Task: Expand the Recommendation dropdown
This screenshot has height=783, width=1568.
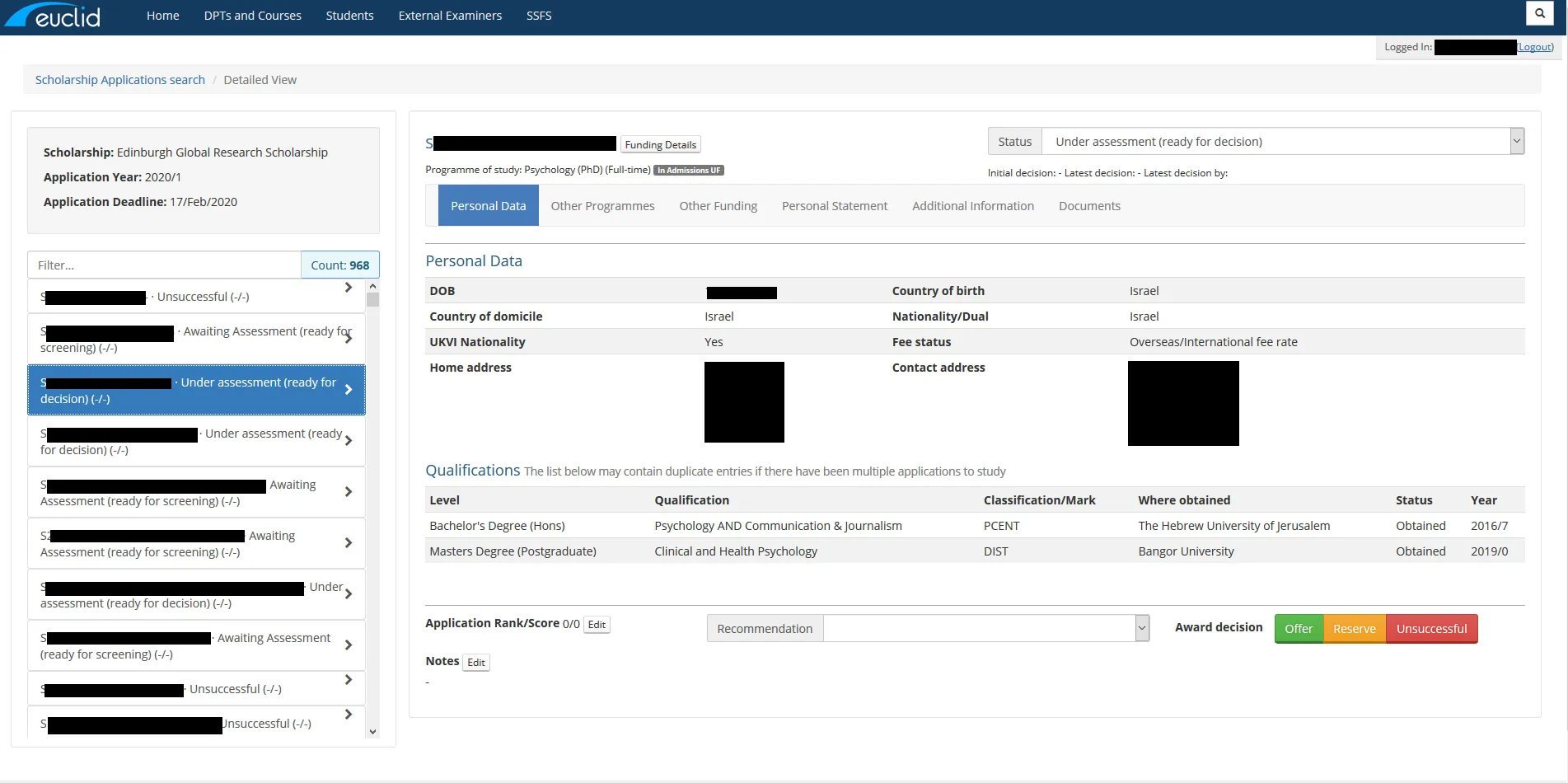Action: coord(1142,628)
